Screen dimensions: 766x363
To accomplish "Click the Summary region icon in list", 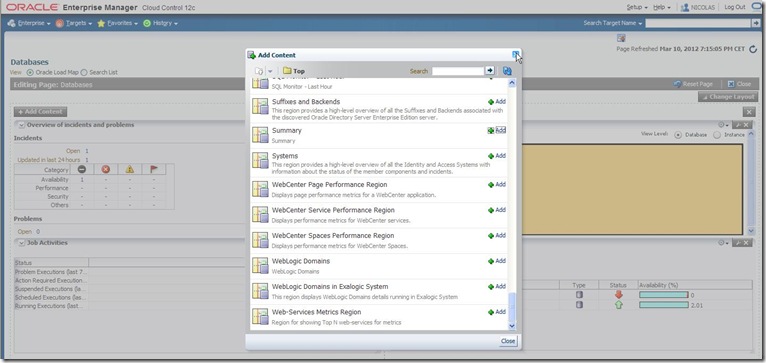I will [x=260, y=135].
